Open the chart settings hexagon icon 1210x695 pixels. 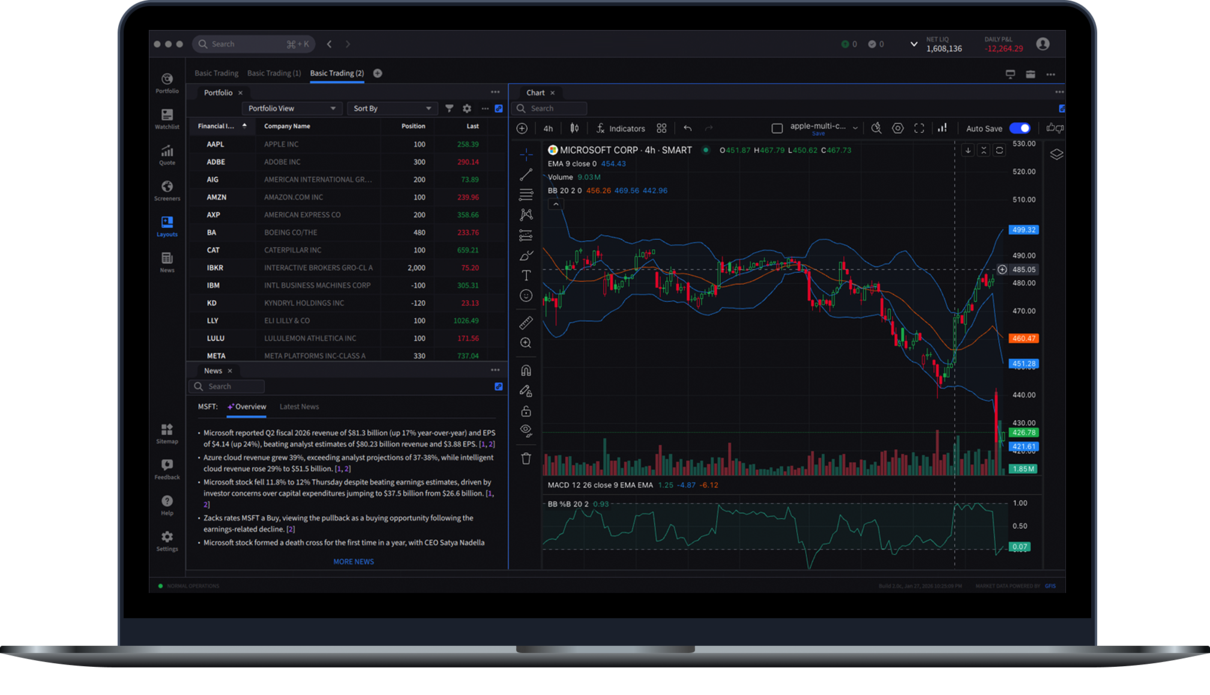pyautogui.click(x=898, y=128)
